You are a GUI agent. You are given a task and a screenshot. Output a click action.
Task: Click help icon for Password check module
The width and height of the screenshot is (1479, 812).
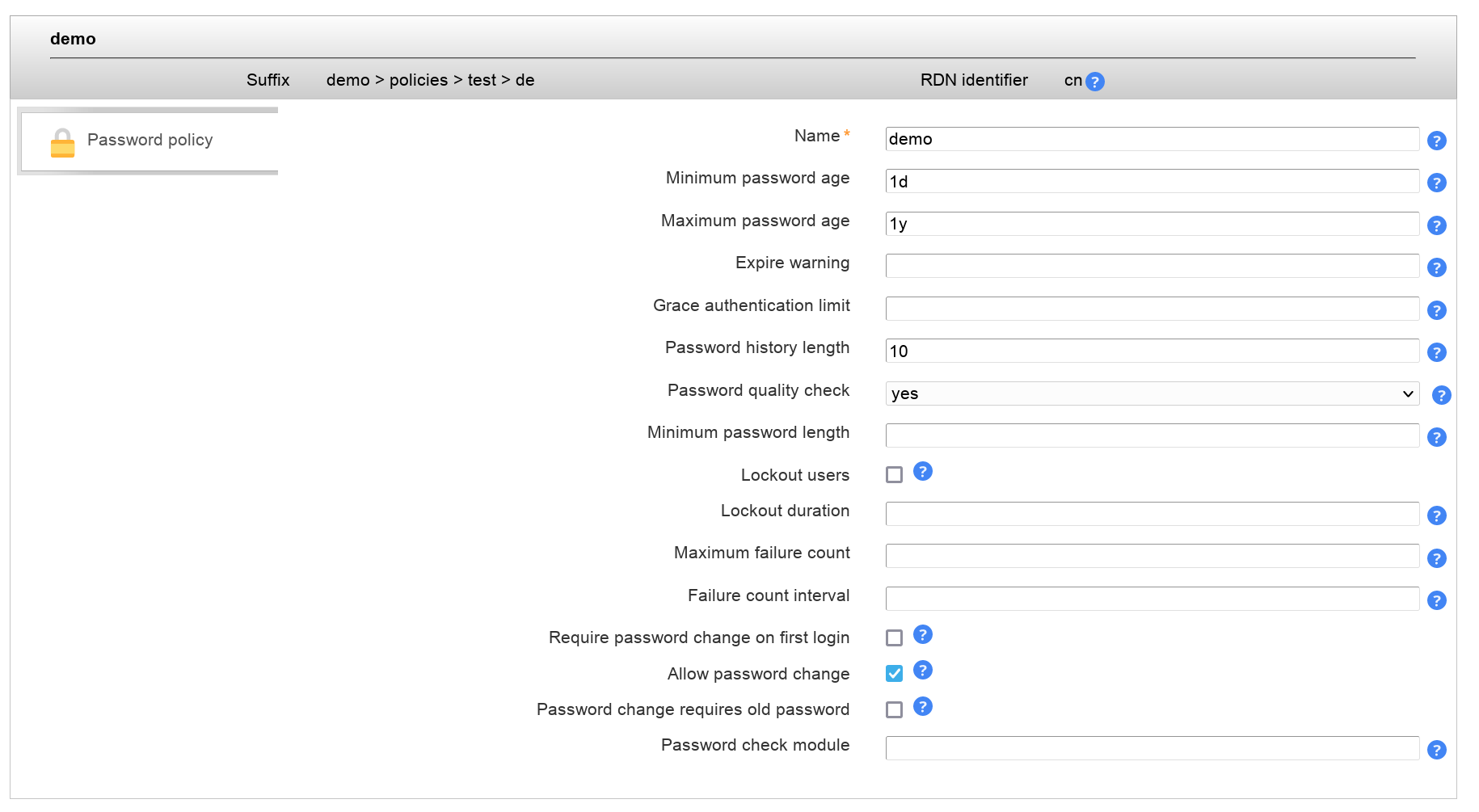[x=1436, y=750]
